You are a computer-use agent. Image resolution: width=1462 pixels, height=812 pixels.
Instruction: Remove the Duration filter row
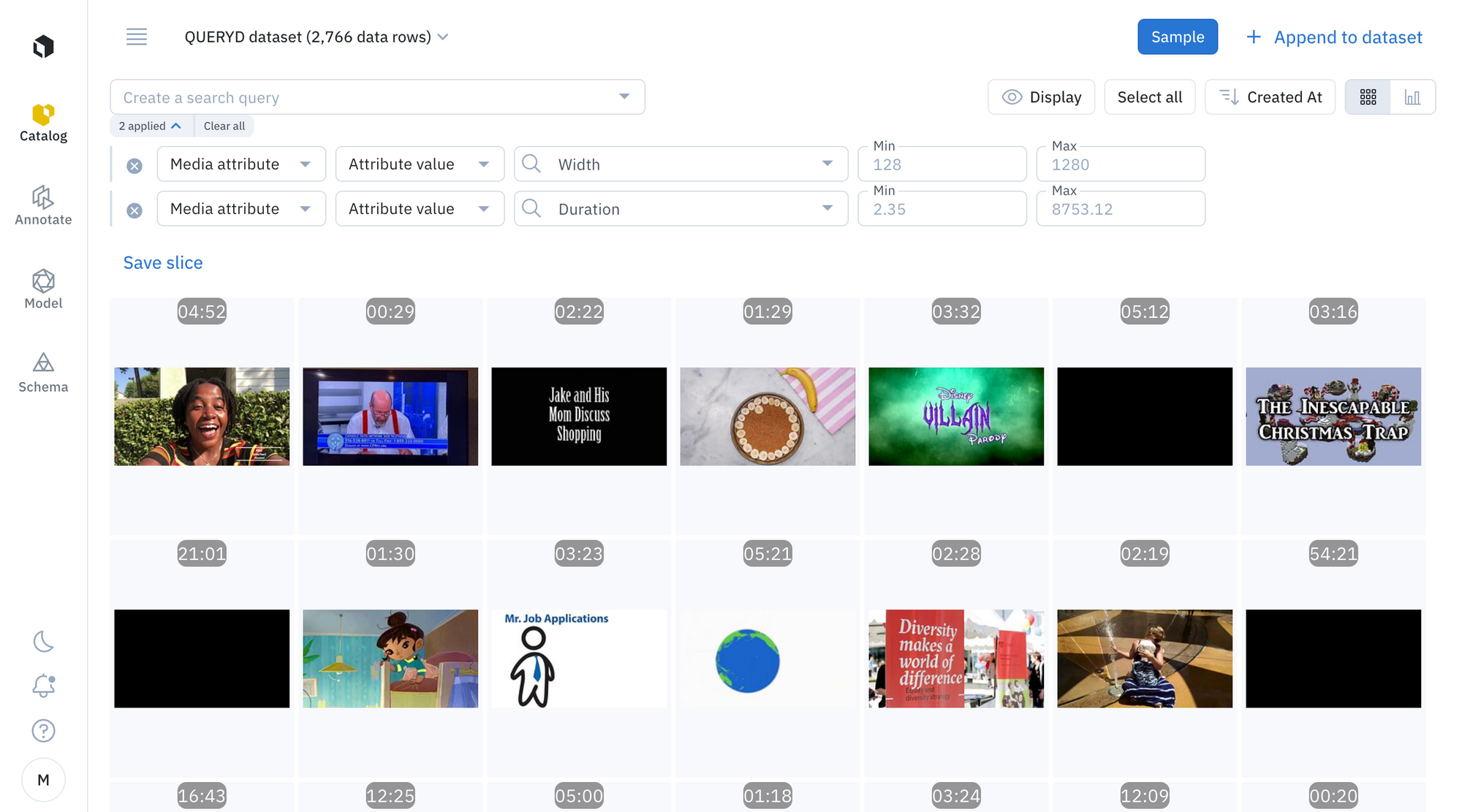tap(135, 210)
